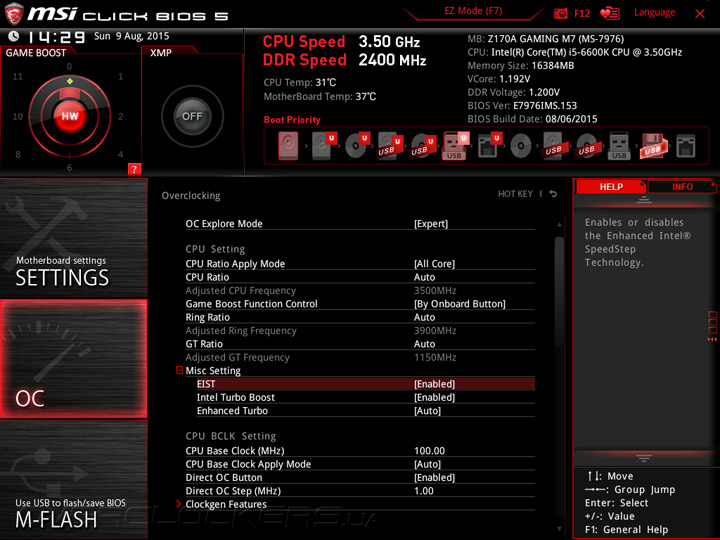Change Intel Turbo Boost Enabled value
This screenshot has width=720, height=540.
(434, 397)
